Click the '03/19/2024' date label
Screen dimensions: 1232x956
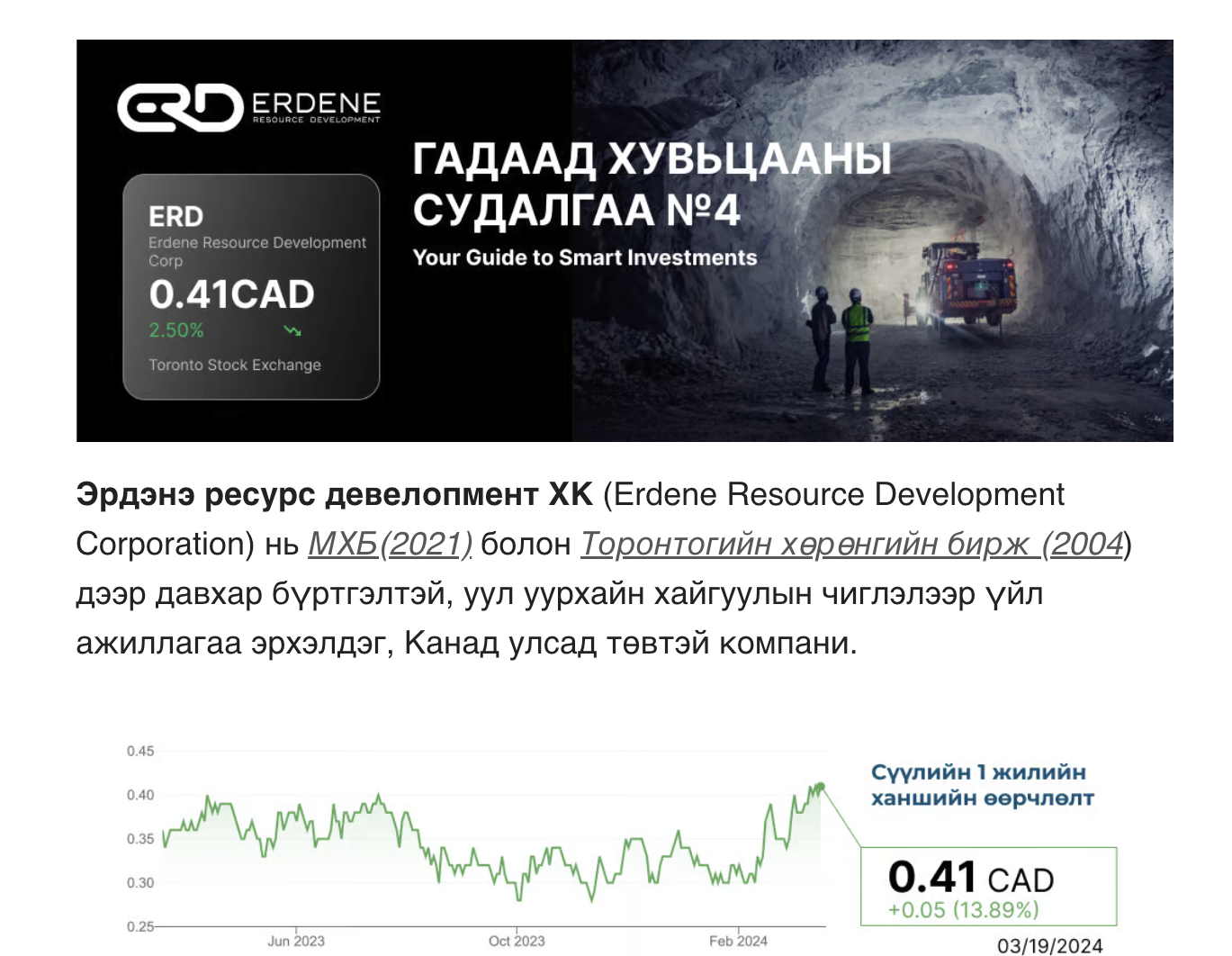[1049, 945]
